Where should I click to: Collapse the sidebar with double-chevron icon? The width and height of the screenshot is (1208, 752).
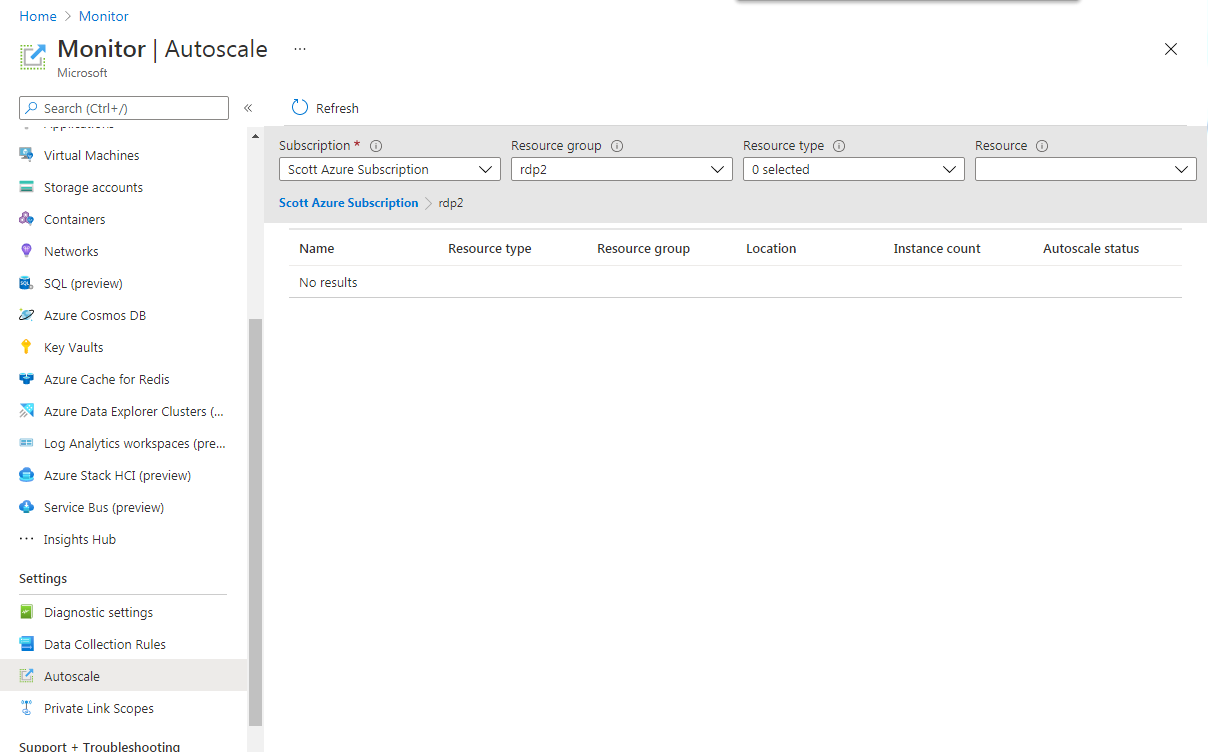click(248, 108)
